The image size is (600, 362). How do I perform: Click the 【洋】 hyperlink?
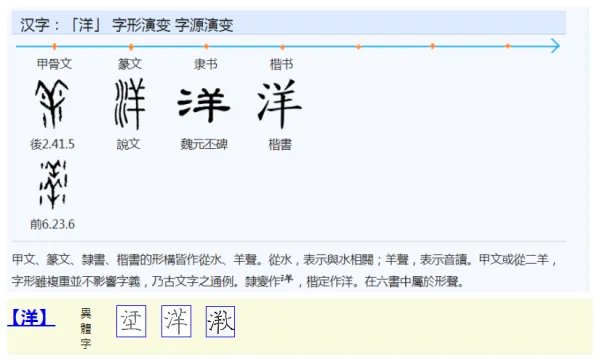click(x=31, y=318)
